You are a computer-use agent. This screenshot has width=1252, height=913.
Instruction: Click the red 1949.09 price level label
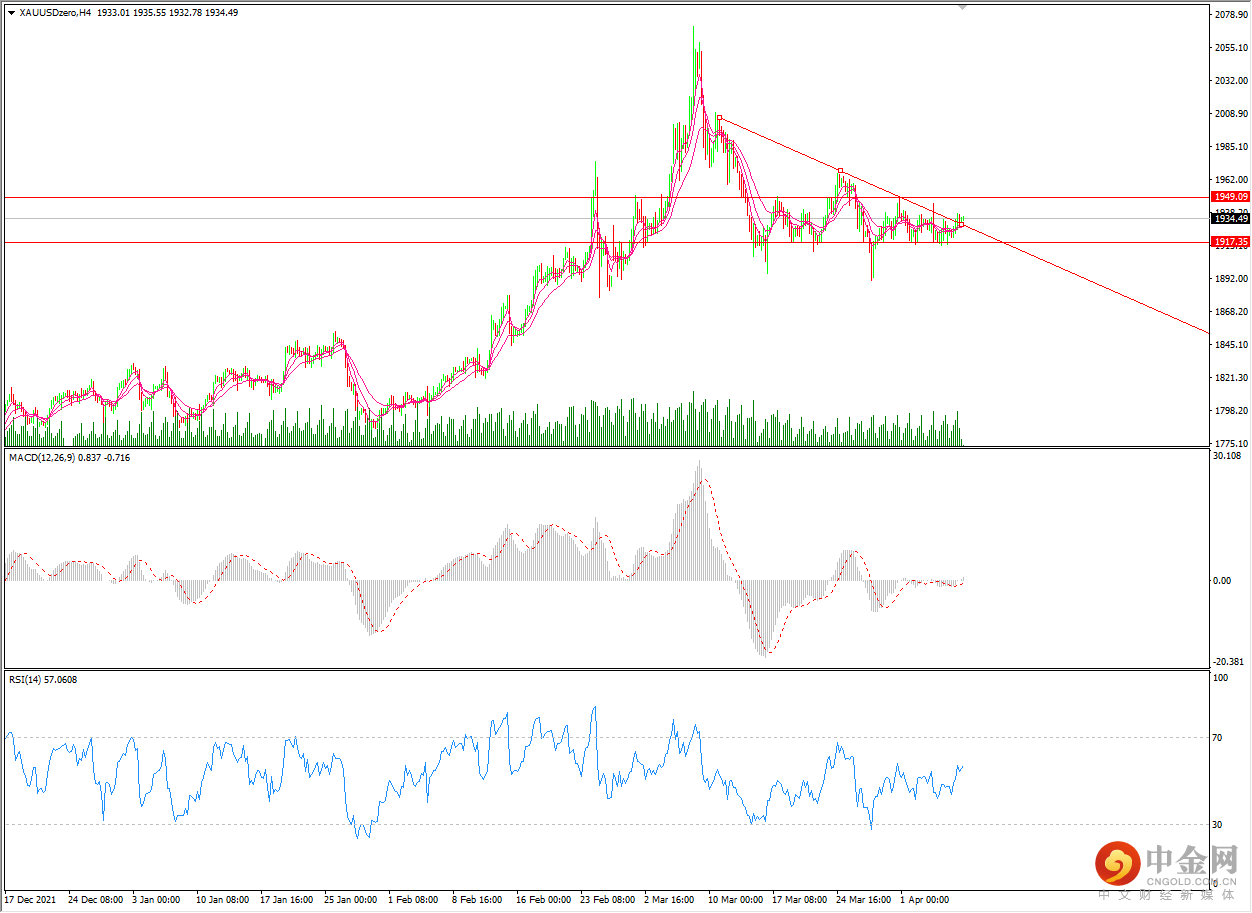point(1230,197)
